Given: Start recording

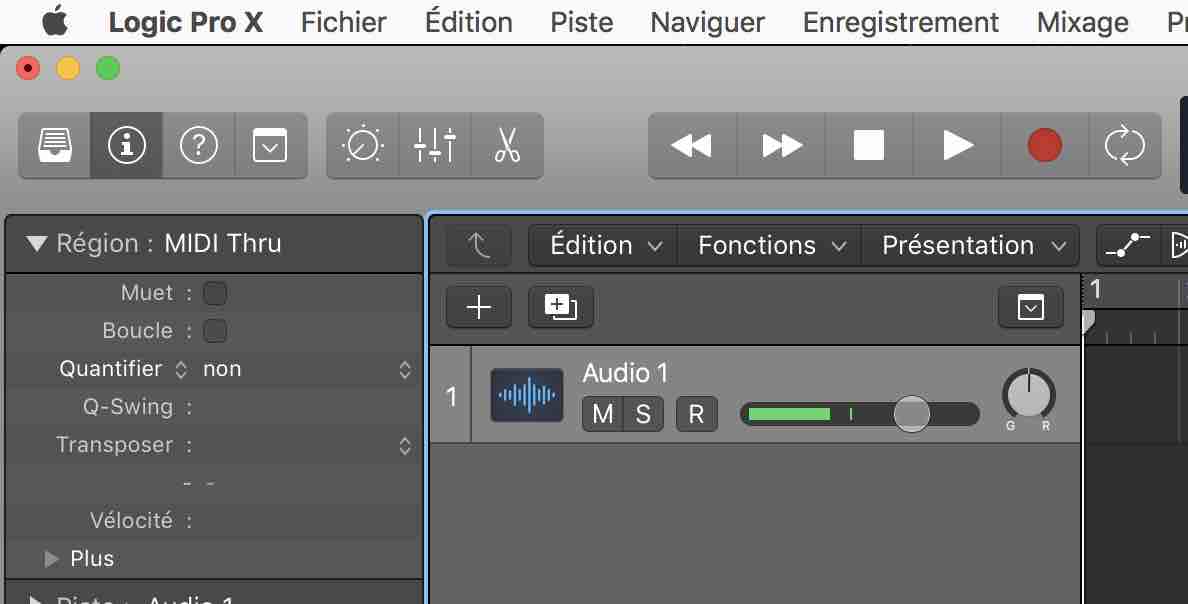Looking at the screenshot, I should coord(1045,146).
